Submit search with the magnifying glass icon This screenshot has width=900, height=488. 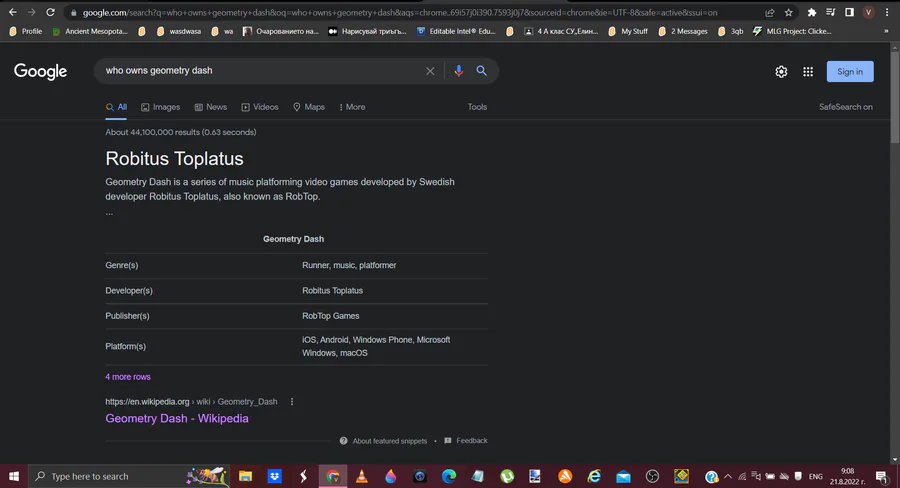(x=482, y=71)
